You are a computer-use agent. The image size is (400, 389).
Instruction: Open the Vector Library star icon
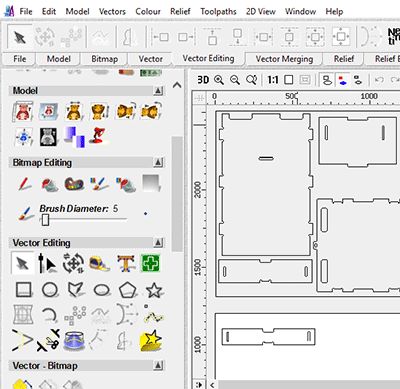point(151,340)
